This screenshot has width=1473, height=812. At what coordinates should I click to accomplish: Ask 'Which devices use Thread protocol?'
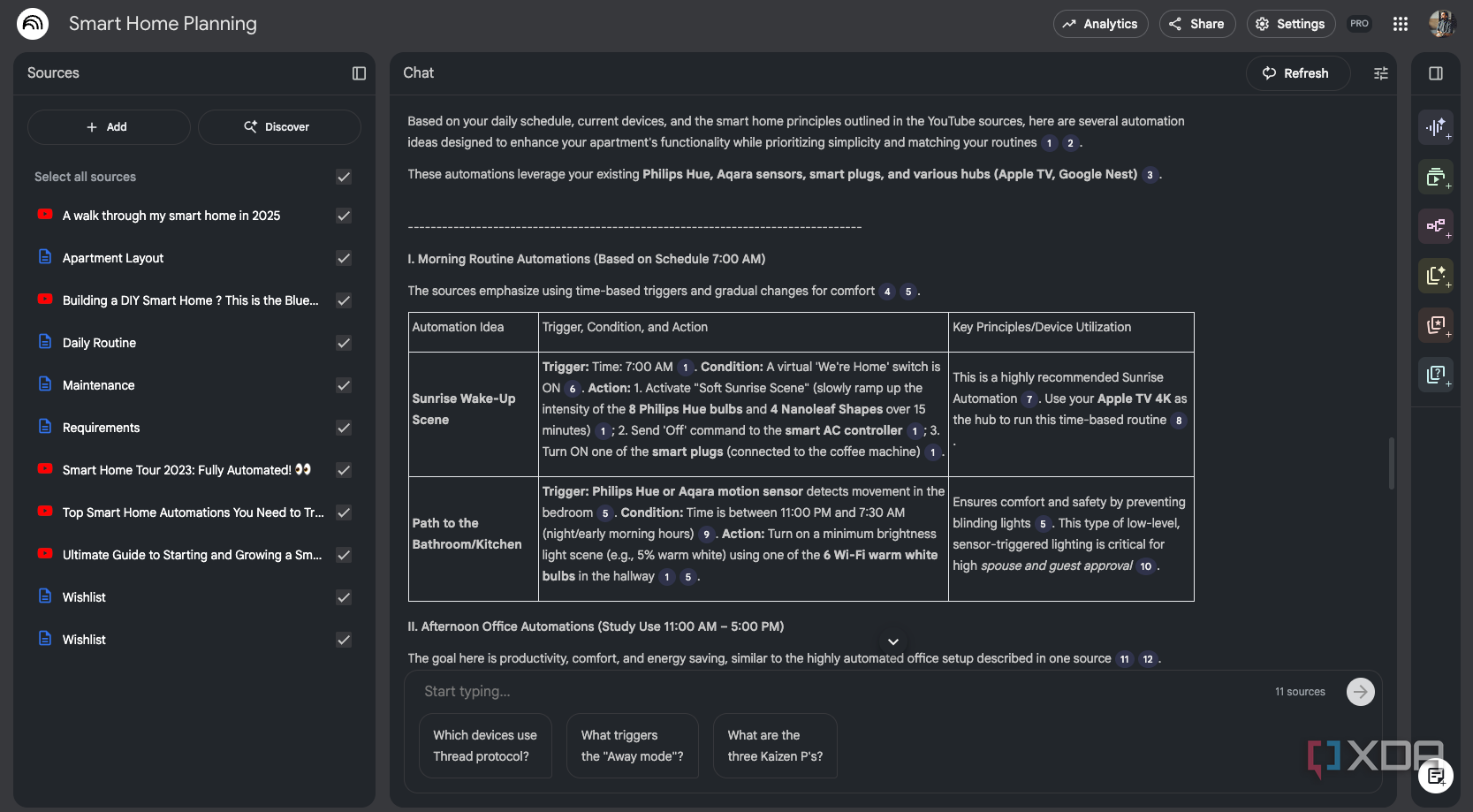click(485, 746)
